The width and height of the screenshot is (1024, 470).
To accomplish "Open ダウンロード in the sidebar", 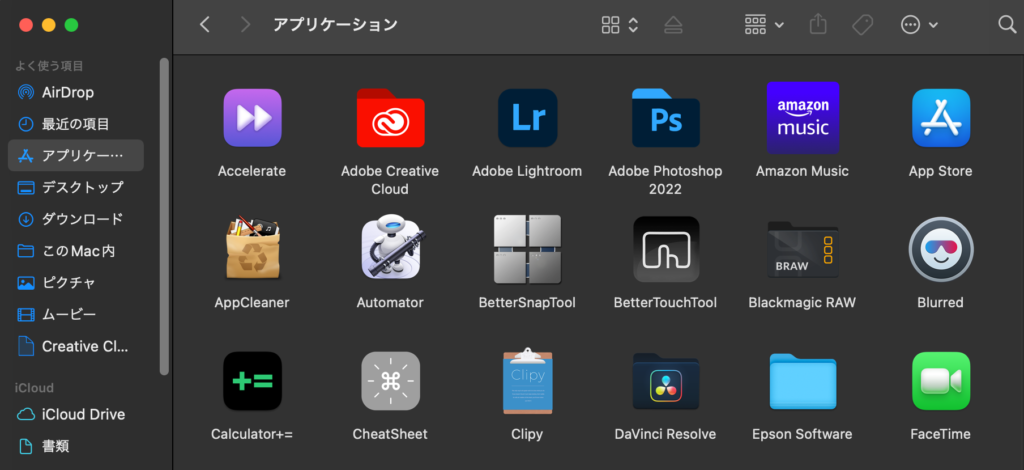I will pos(76,219).
